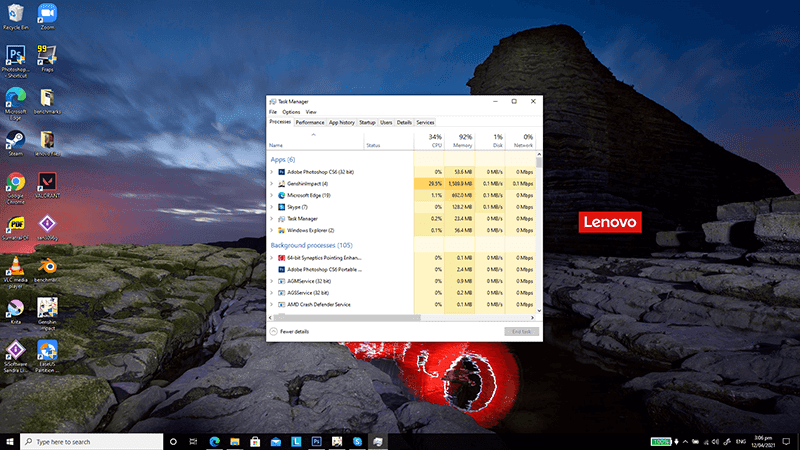The image size is (800, 450).
Task: Switch to the Services tab
Action: 425,122
